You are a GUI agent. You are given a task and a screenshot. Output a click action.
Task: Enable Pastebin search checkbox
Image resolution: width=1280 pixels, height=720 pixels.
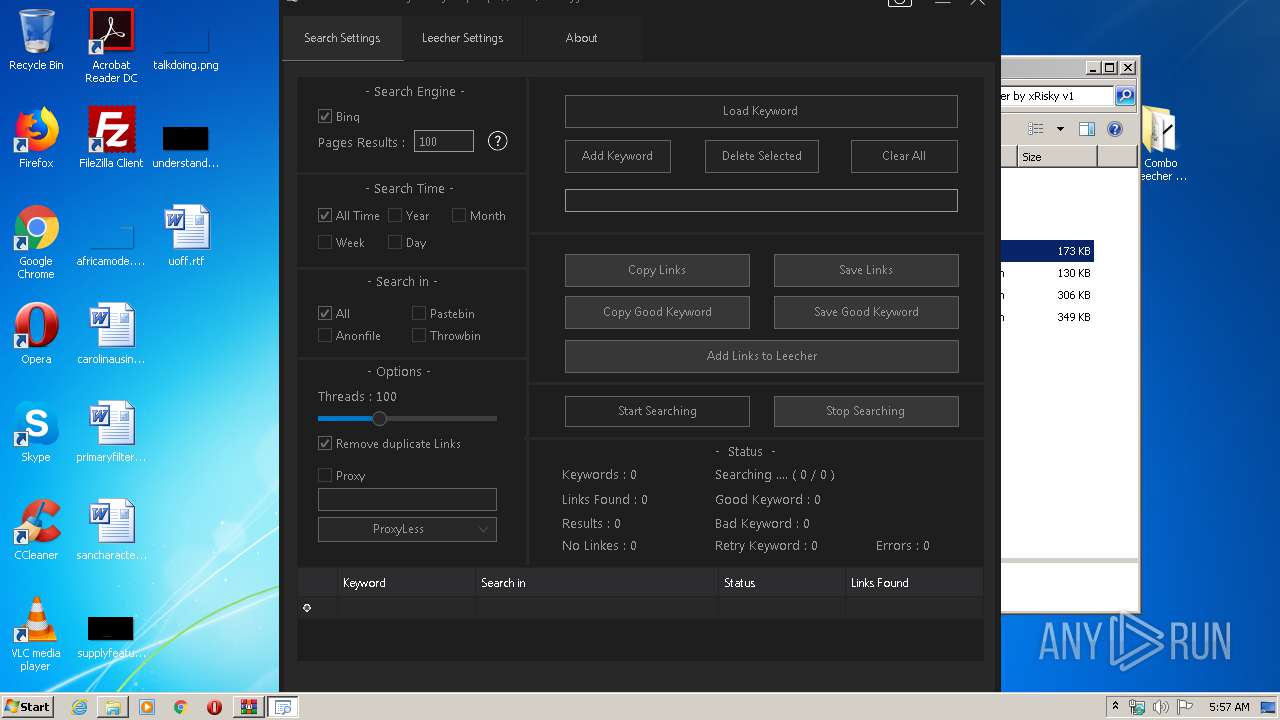pyautogui.click(x=419, y=313)
